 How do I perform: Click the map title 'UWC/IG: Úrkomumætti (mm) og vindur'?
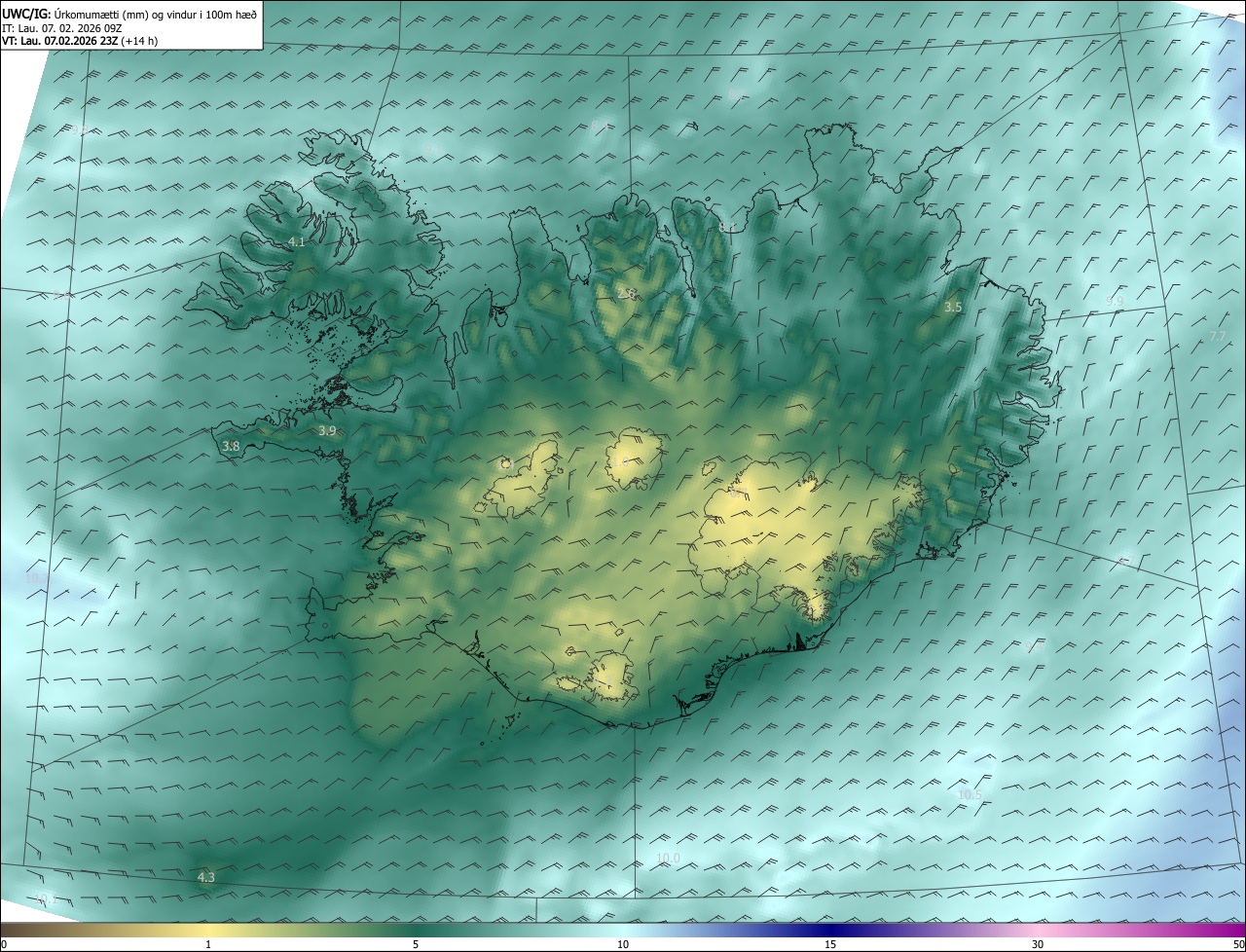tap(129, 14)
